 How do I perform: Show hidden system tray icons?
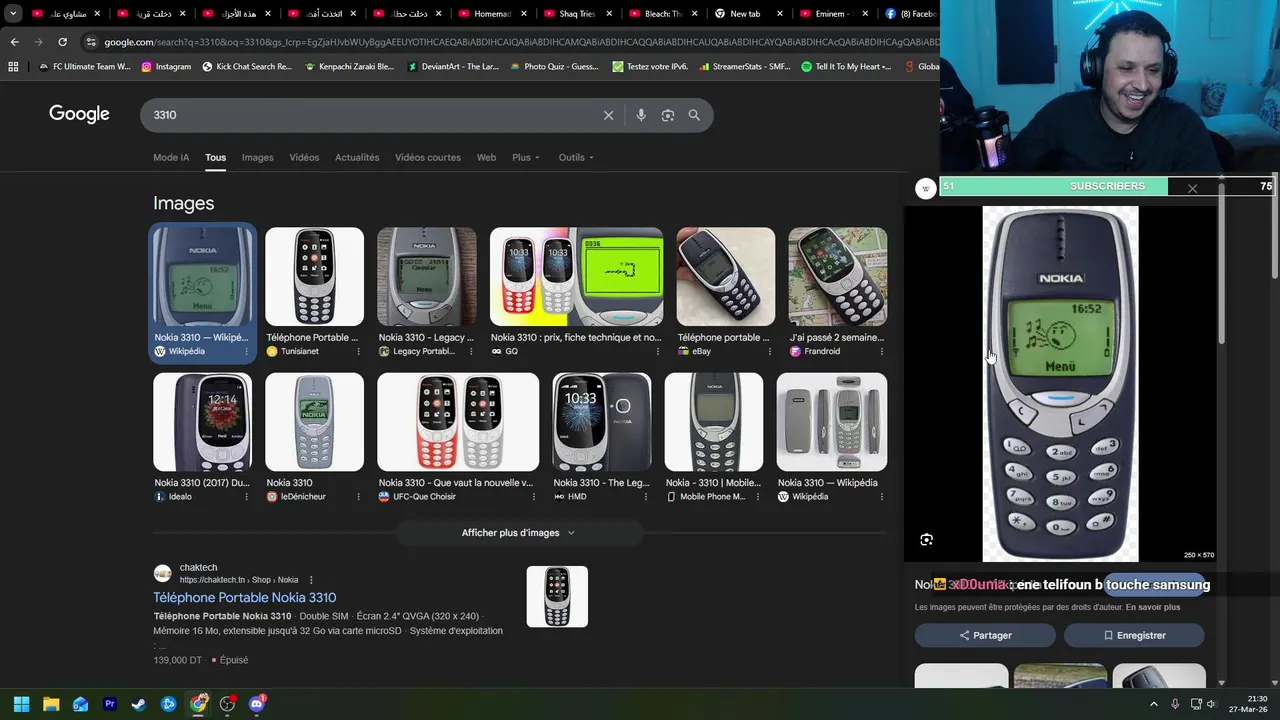pos(1154,704)
